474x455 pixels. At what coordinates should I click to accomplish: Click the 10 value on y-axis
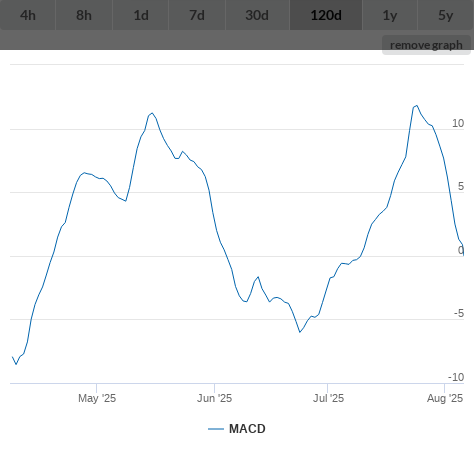458,123
